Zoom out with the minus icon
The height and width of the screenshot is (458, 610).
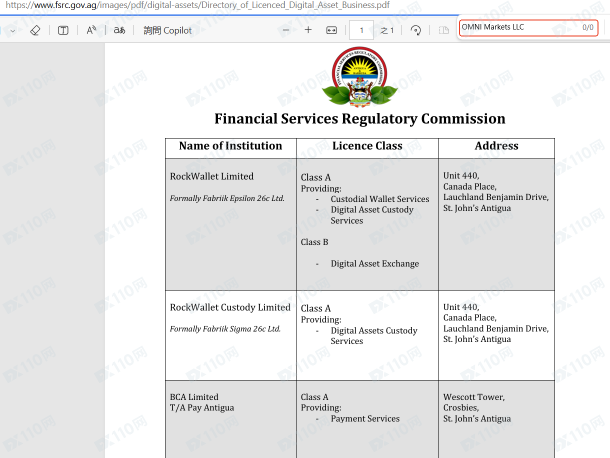coord(286,30)
